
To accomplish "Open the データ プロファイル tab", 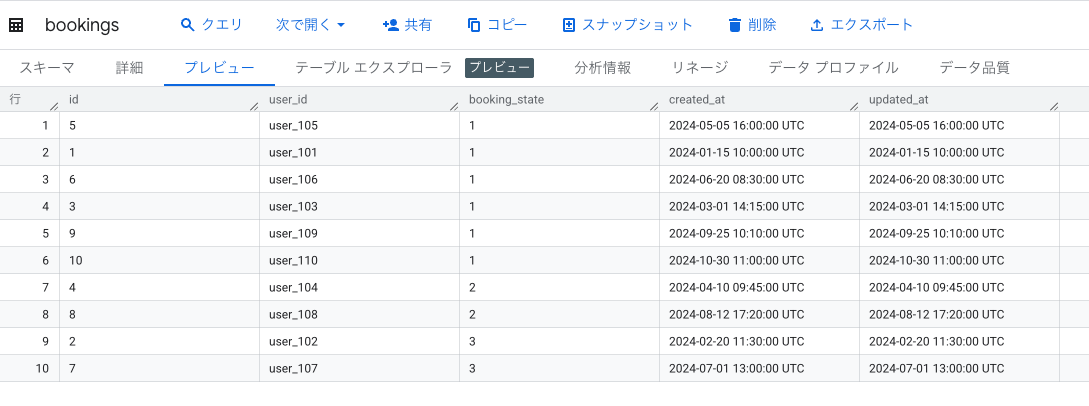I will pos(833,67).
